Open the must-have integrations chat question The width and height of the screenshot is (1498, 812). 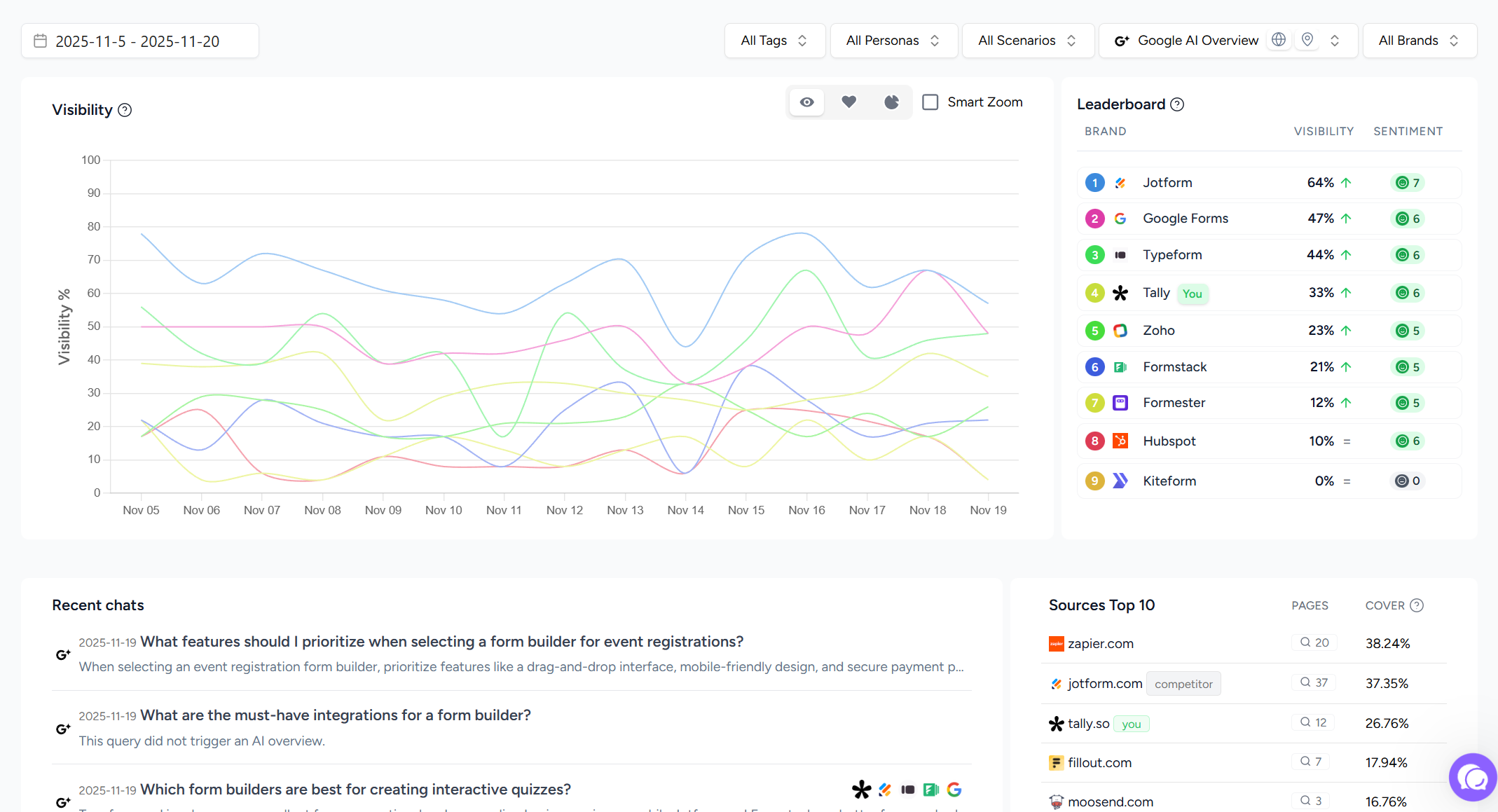(x=336, y=715)
